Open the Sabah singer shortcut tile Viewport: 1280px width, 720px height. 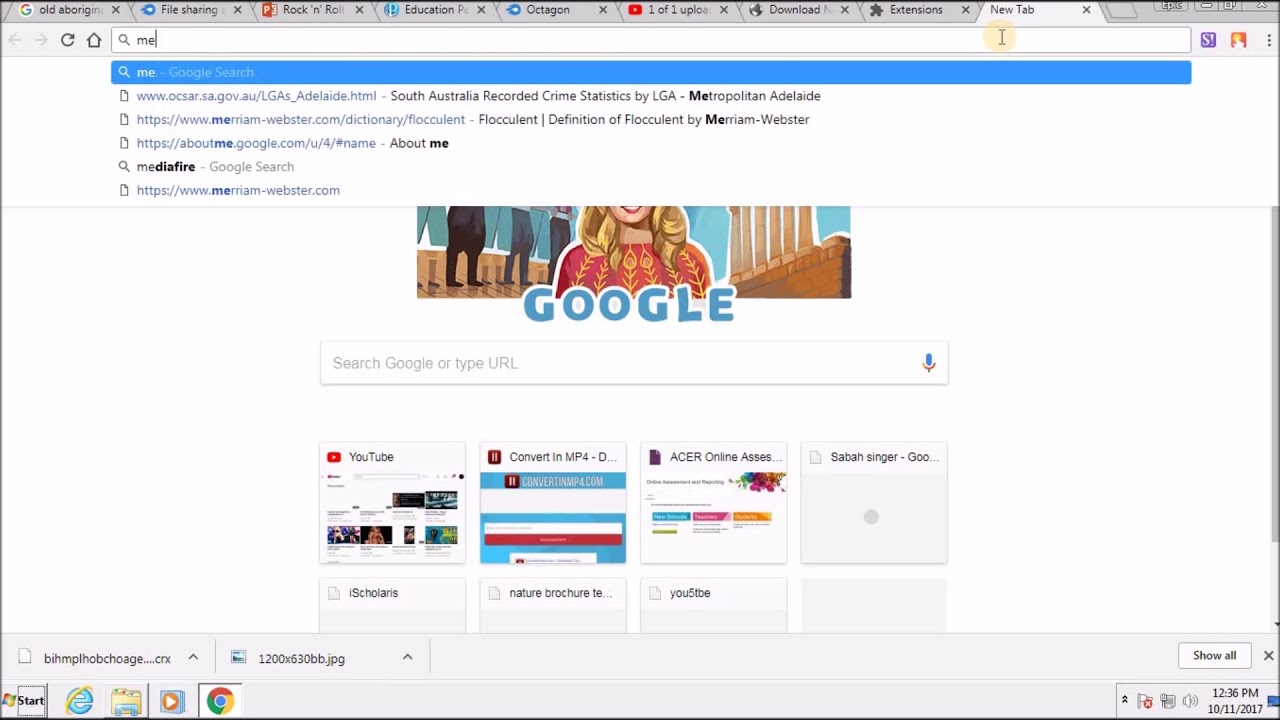(x=874, y=503)
